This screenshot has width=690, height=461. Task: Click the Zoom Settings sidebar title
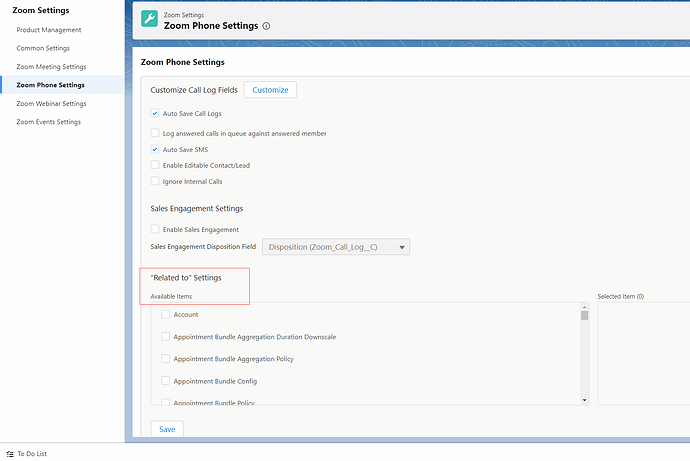41,10
